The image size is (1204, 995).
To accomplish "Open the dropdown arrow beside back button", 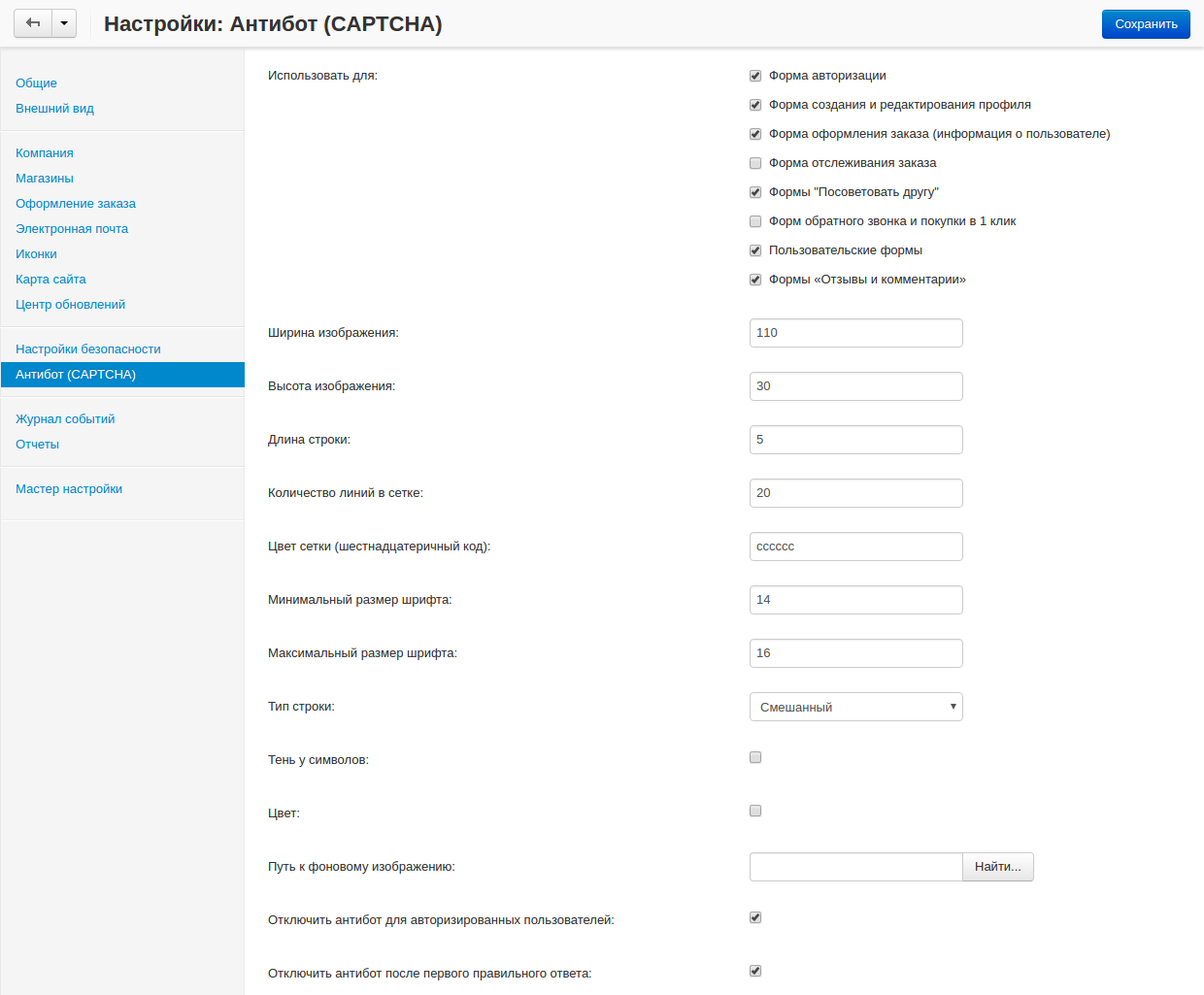I will pos(64,23).
